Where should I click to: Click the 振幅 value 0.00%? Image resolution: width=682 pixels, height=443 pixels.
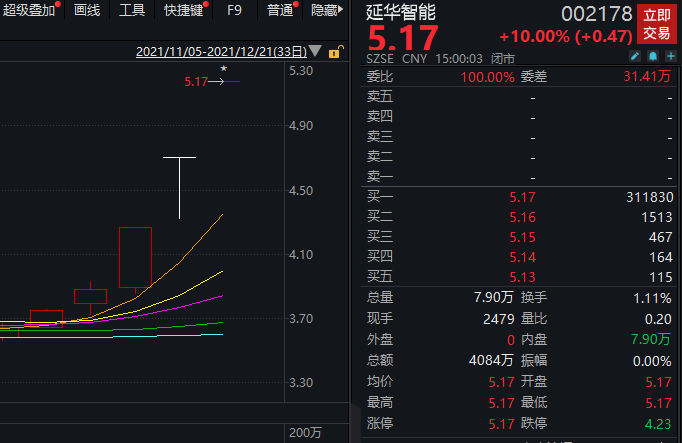point(652,361)
